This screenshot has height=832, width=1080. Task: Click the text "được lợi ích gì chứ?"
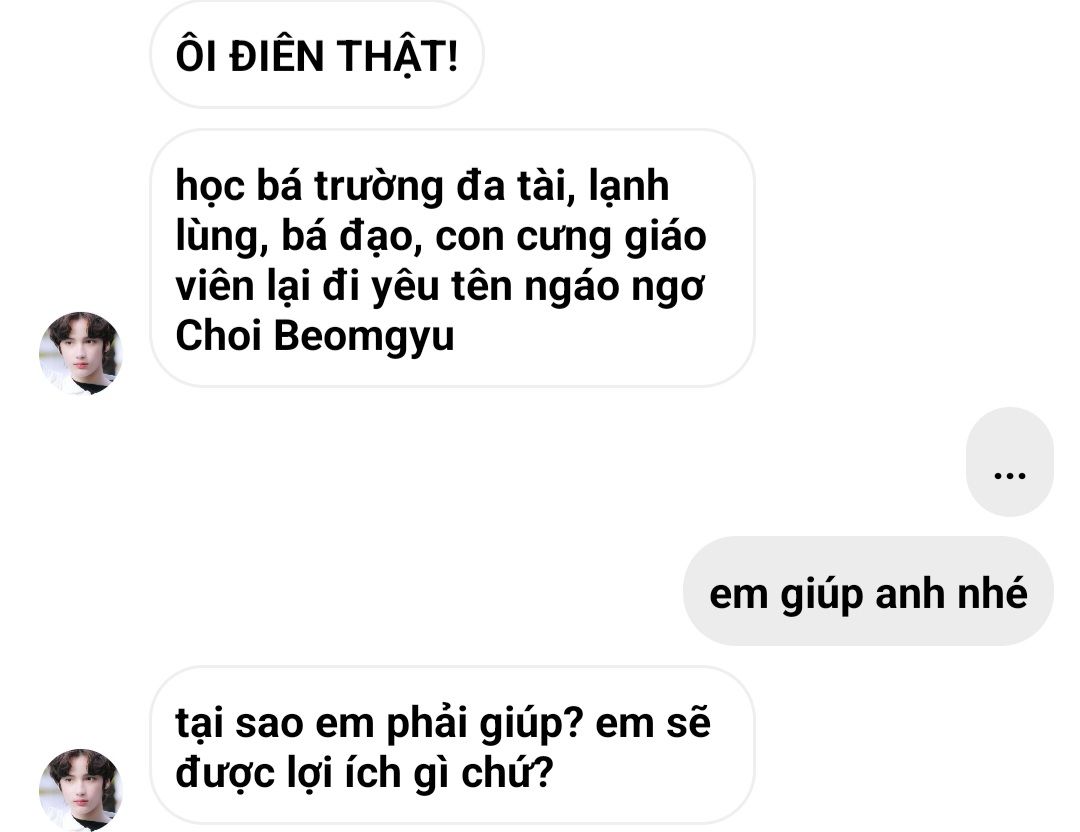coord(364,773)
